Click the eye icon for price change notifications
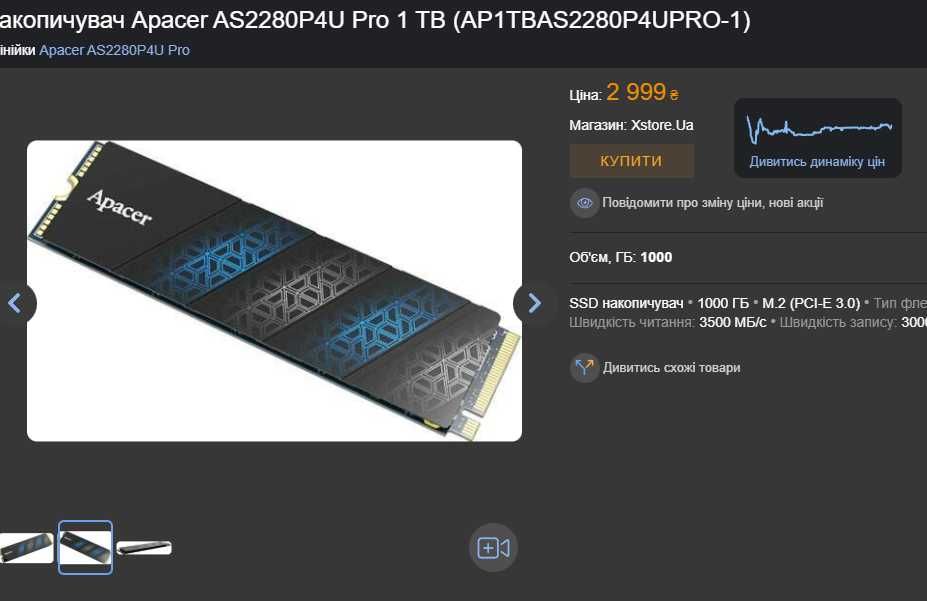Screen dimensions: 927x601 pyautogui.click(x=585, y=203)
